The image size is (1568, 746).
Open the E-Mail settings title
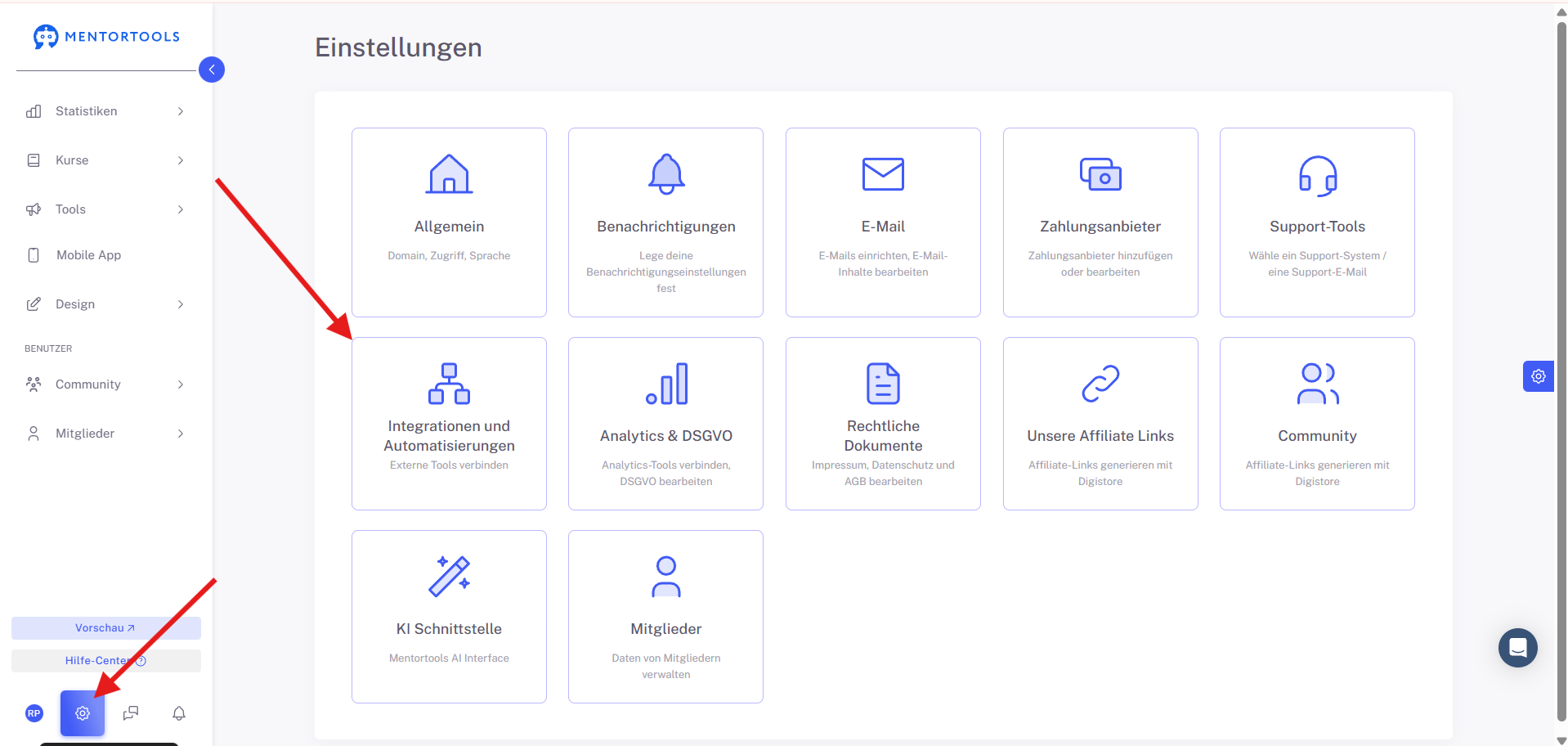click(x=883, y=227)
